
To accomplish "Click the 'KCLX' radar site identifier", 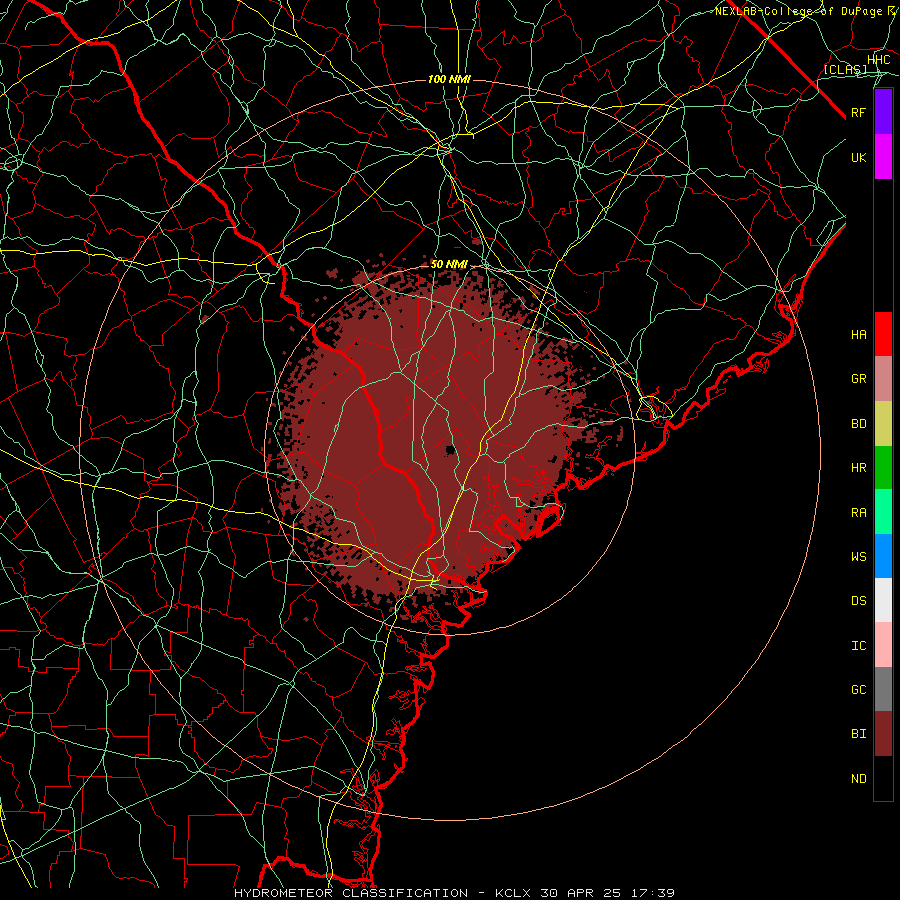I will click(513, 893).
